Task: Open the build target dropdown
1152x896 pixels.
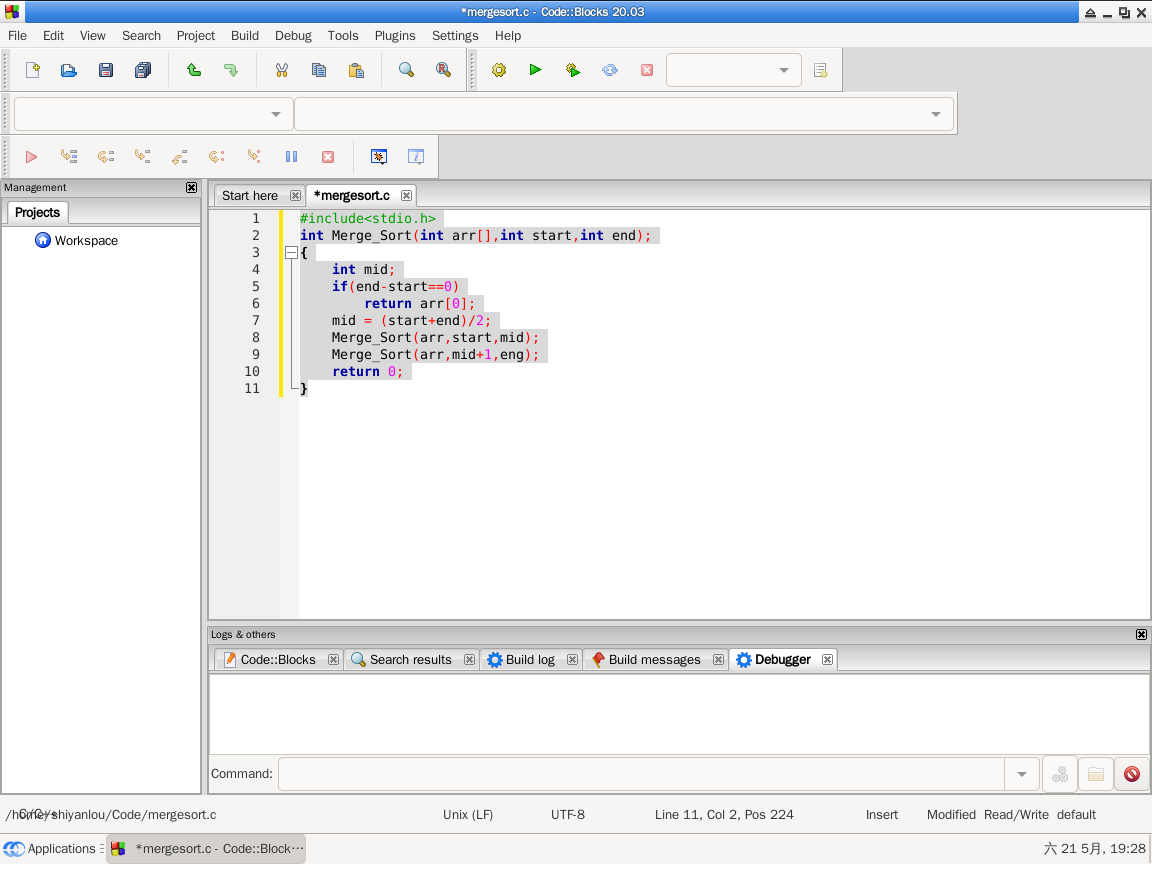Action: click(x=733, y=70)
